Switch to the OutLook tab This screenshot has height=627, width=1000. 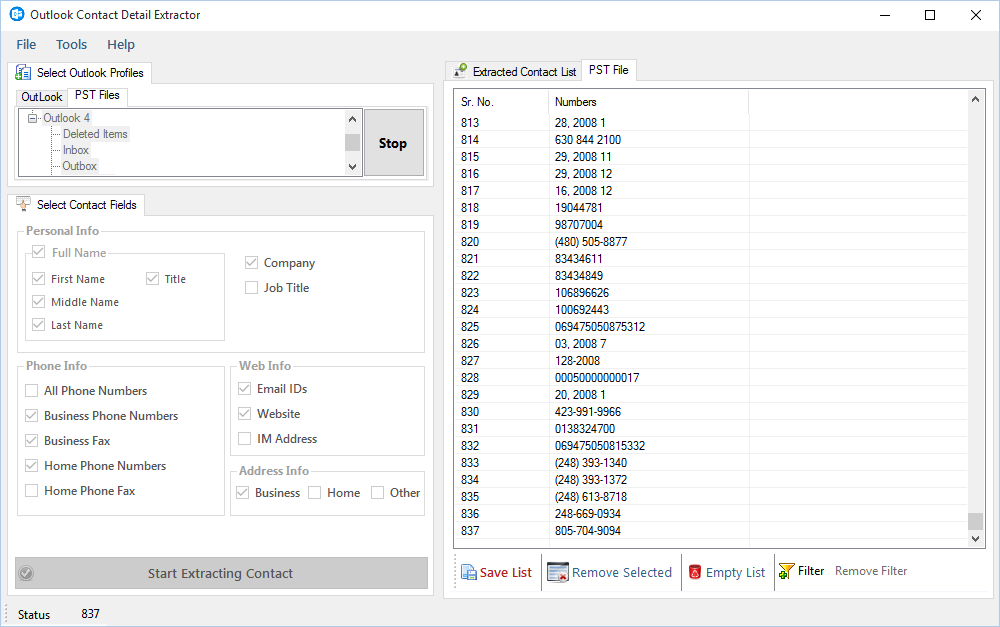(x=41, y=97)
